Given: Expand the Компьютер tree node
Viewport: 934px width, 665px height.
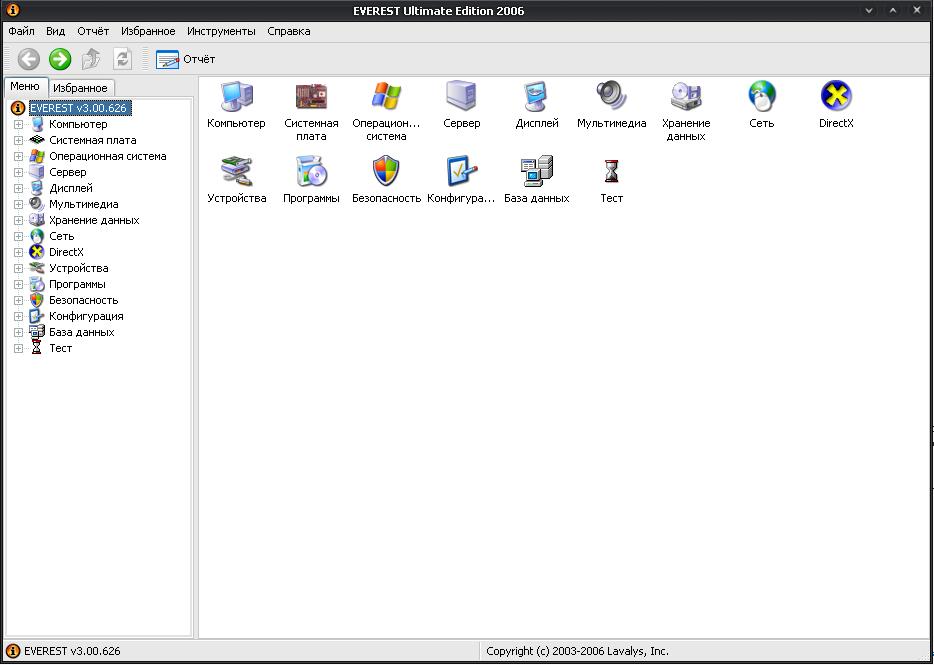Looking at the screenshot, I should [x=18, y=125].
